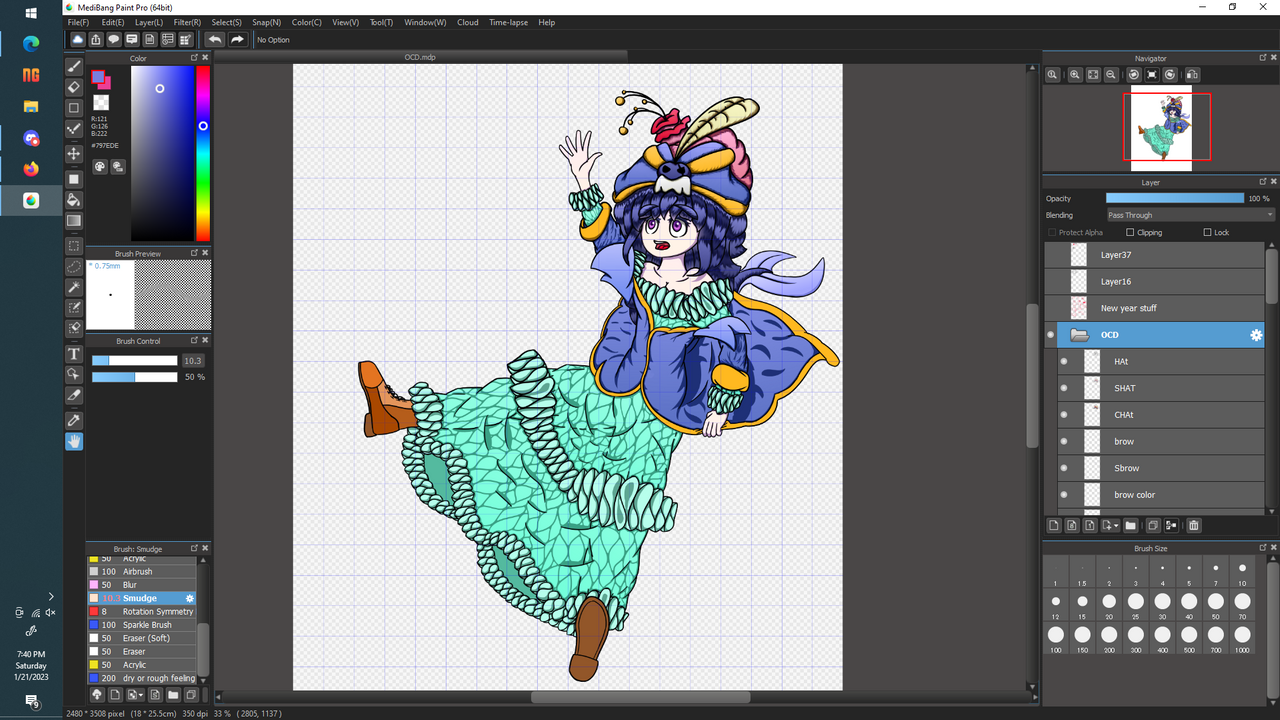Open Firefox from the Windows taskbar
Image resolution: width=1280 pixels, height=720 pixels.
[31, 168]
